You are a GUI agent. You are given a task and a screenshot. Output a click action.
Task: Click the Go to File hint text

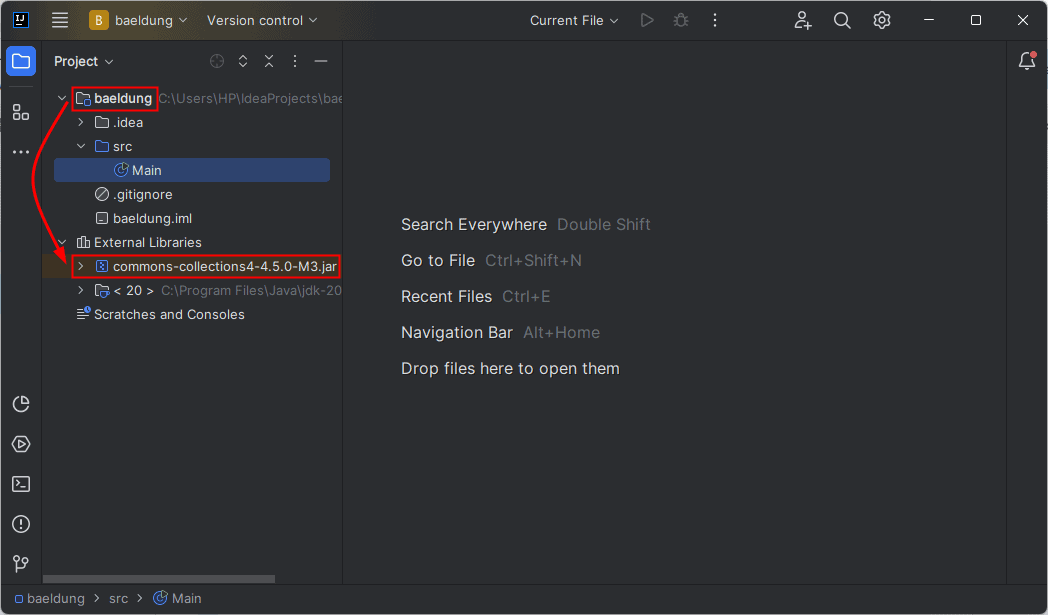(438, 261)
